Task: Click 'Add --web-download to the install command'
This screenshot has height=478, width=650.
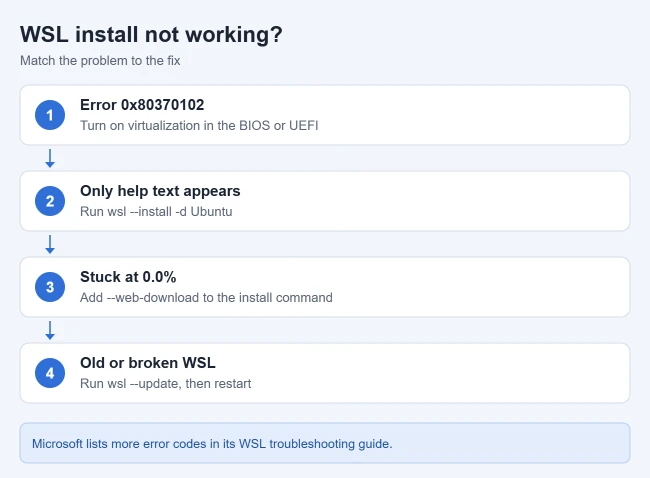Action: point(206,298)
